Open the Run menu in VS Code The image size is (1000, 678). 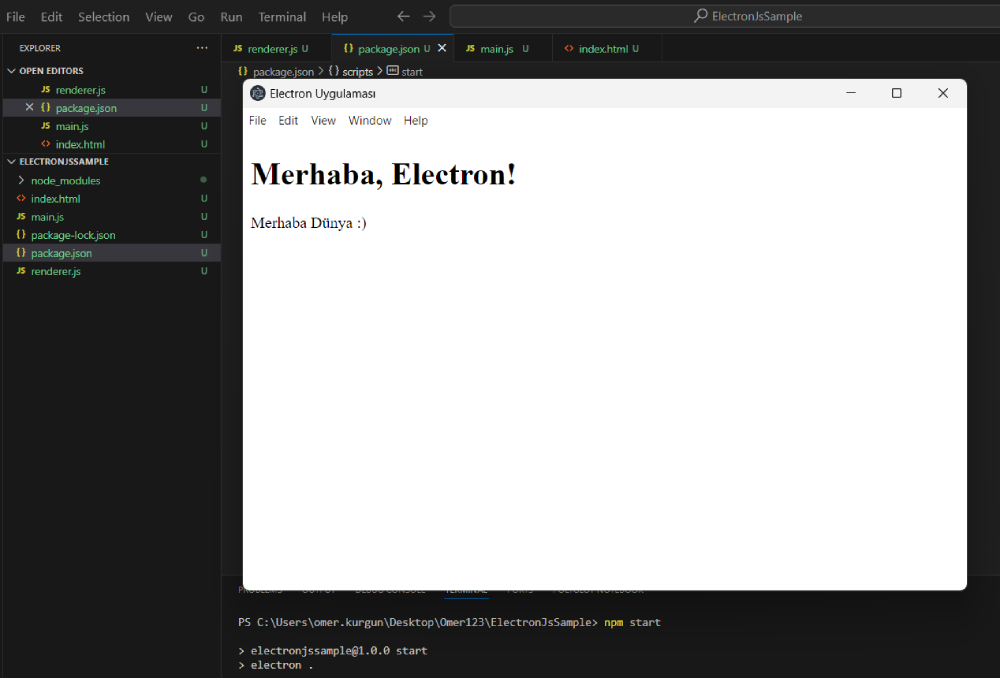[x=232, y=17]
